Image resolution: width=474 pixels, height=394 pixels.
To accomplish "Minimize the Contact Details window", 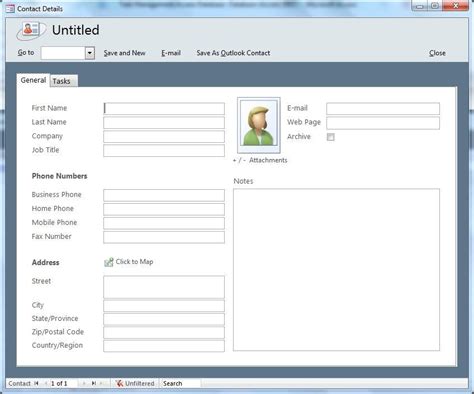I will [x=420, y=6].
